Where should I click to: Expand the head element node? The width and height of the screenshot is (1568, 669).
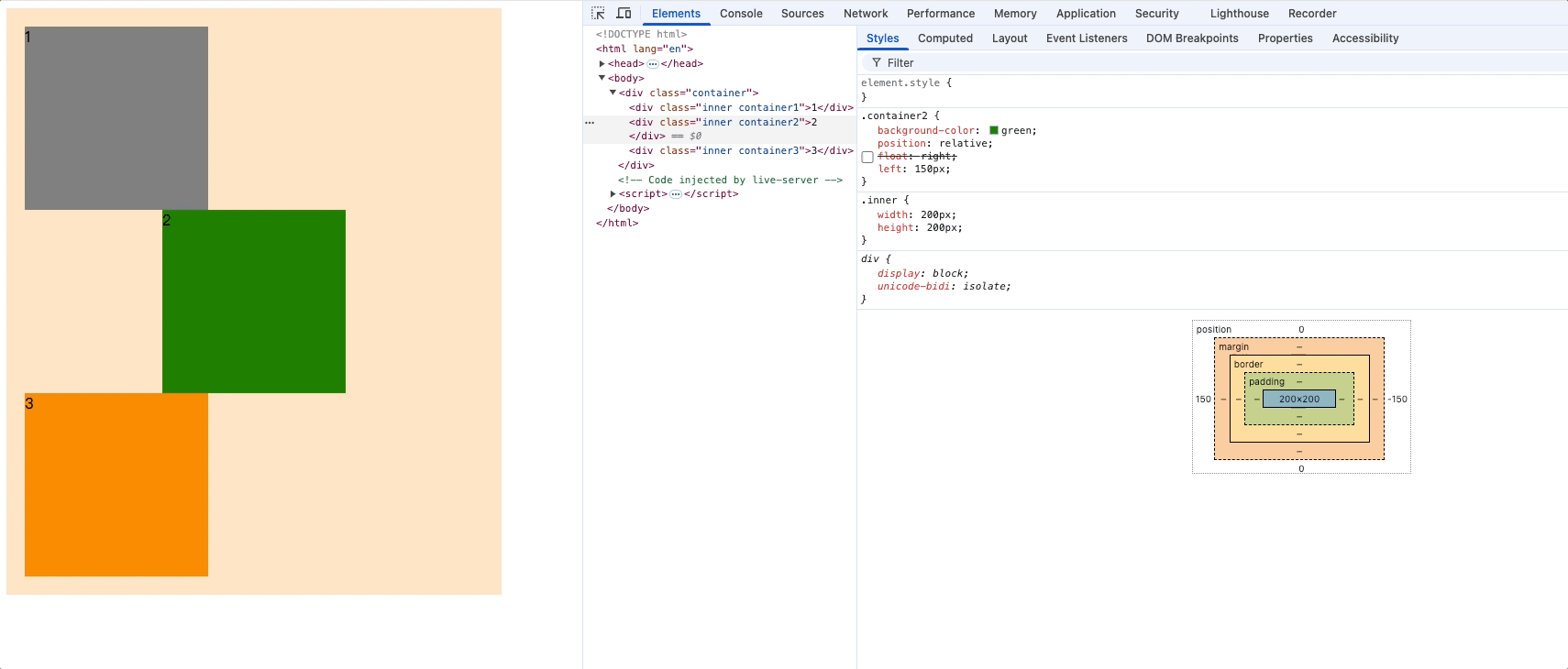click(x=602, y=64)
